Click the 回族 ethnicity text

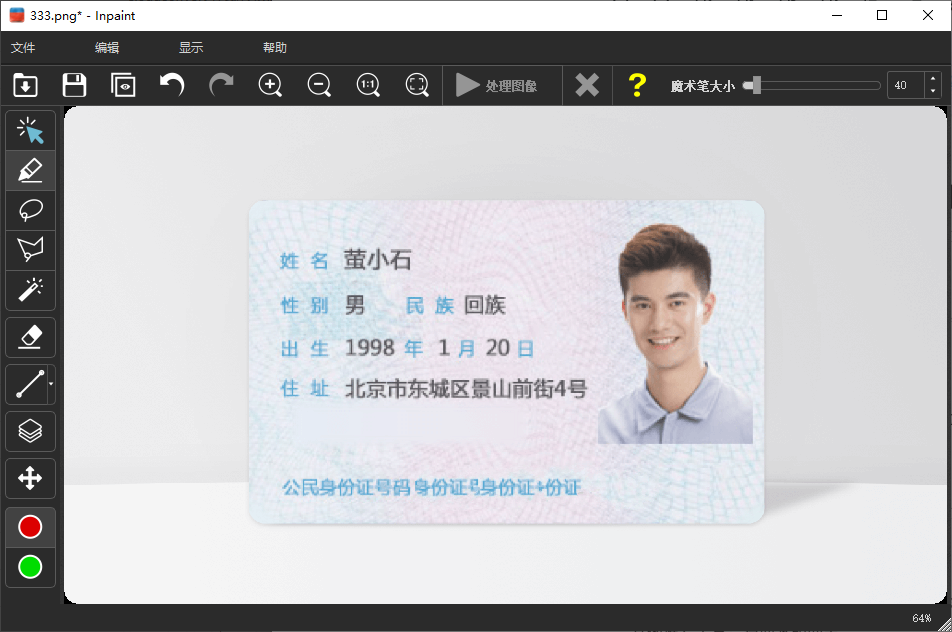[x=484, y=305]
